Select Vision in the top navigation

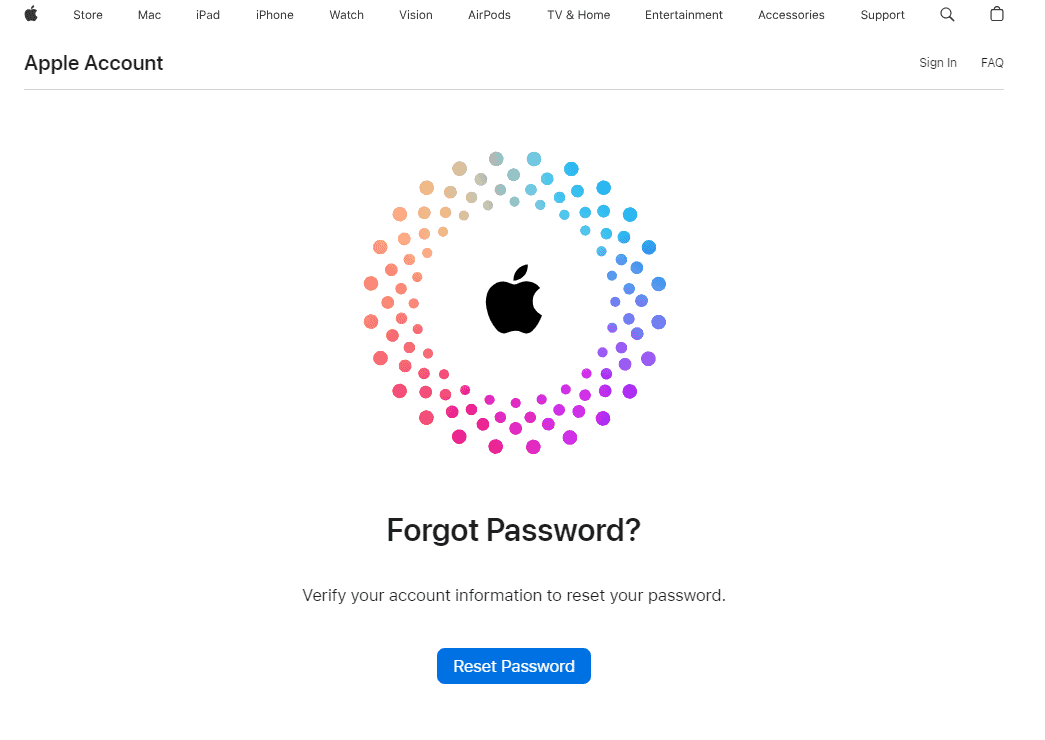(x=416, y=15)
